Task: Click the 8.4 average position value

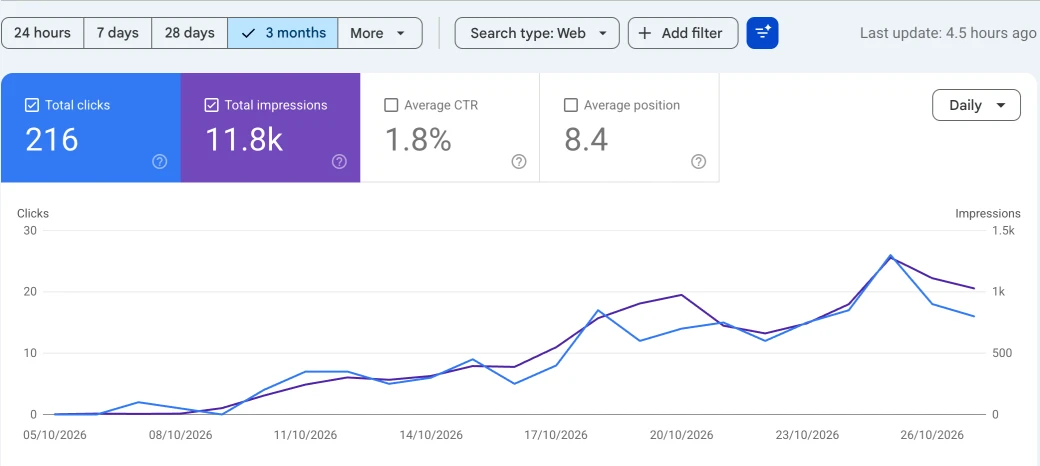Action: coord(586,139)
